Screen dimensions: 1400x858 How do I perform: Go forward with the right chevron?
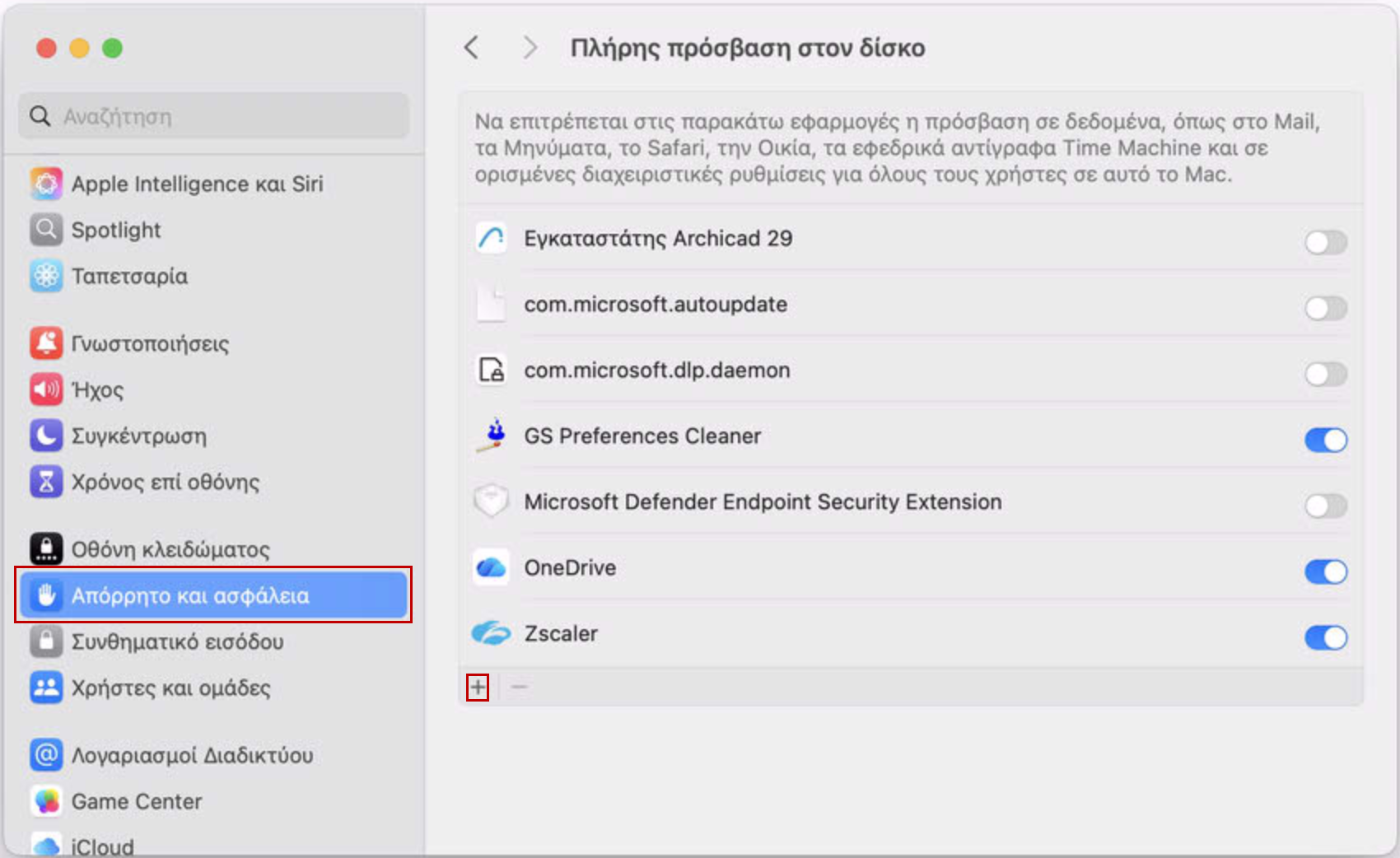[x=530, y=48]
